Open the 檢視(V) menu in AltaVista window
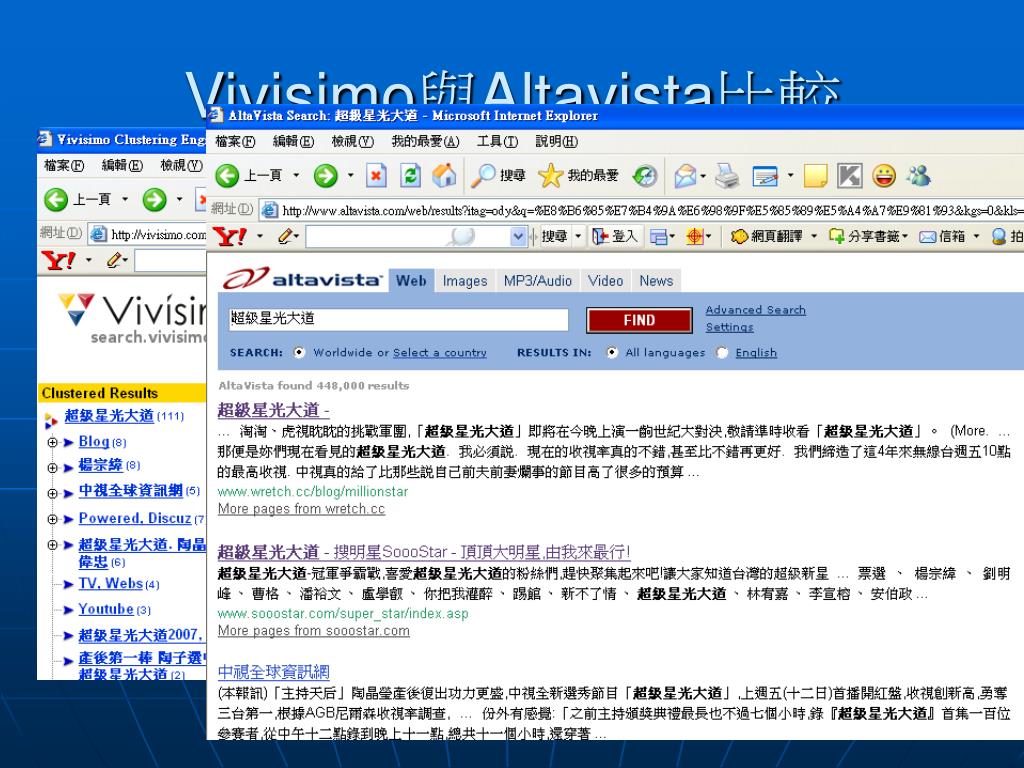The height and width of the screenshot is (768, 1024). 353,142
